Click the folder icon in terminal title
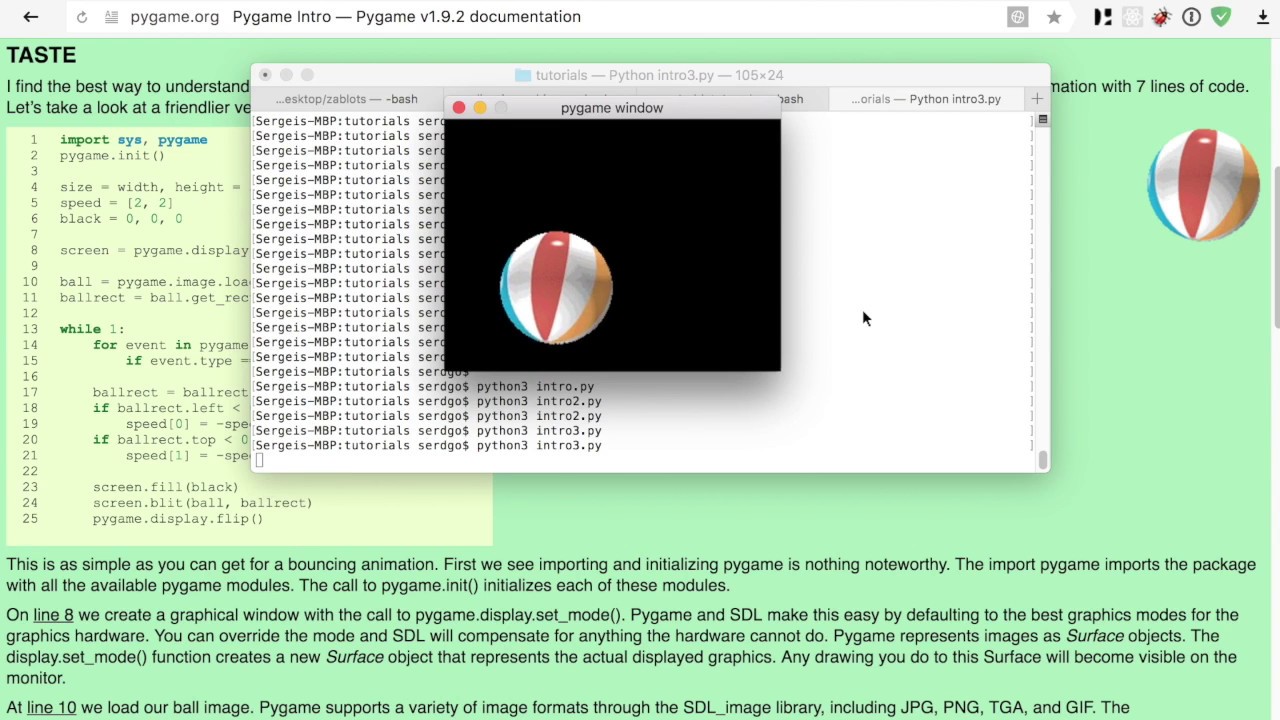The image size is (1280, 720). (522, 75)
